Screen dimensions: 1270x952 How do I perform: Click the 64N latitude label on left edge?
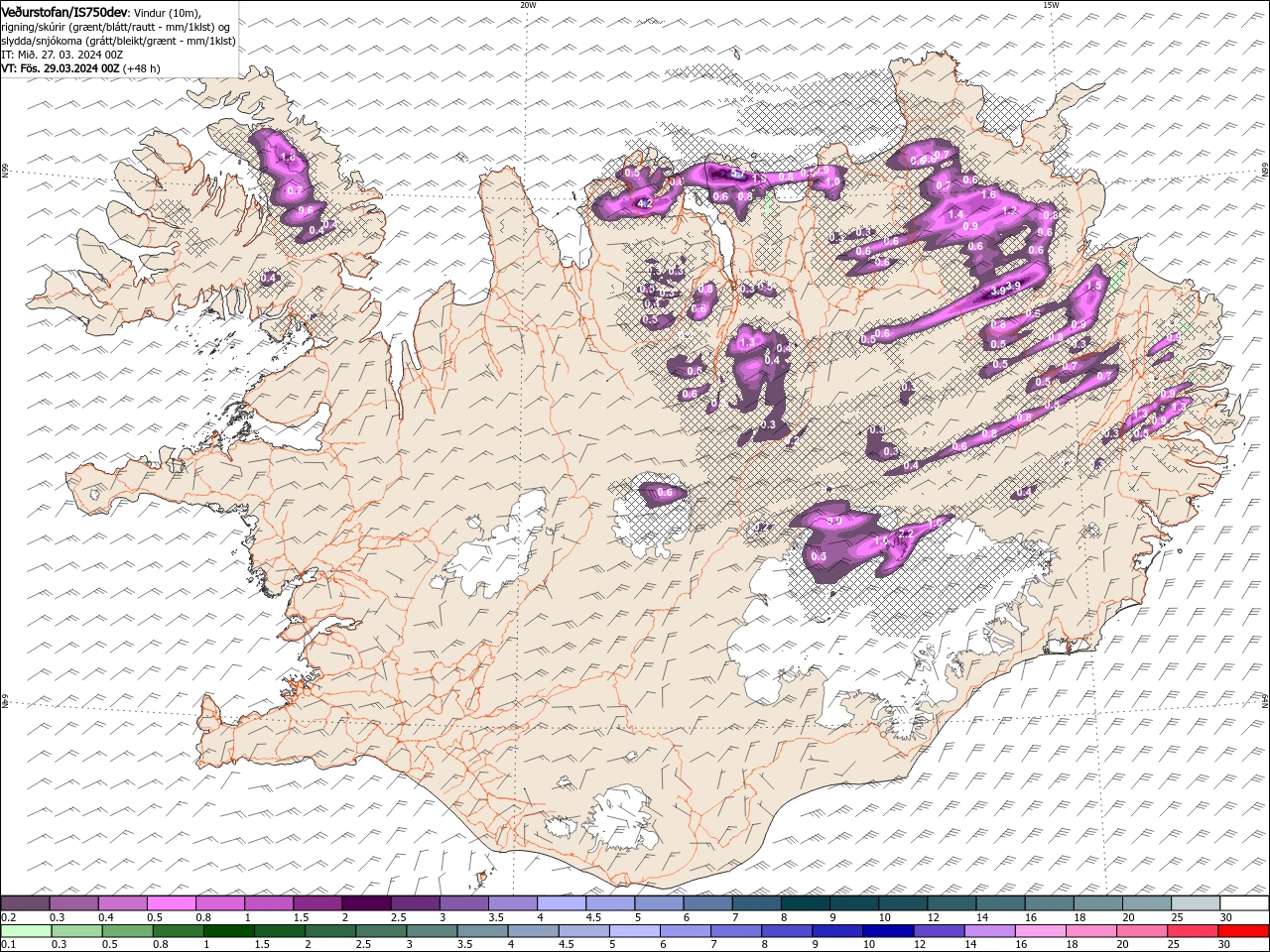pyautogui.click(x=5, y=701)
